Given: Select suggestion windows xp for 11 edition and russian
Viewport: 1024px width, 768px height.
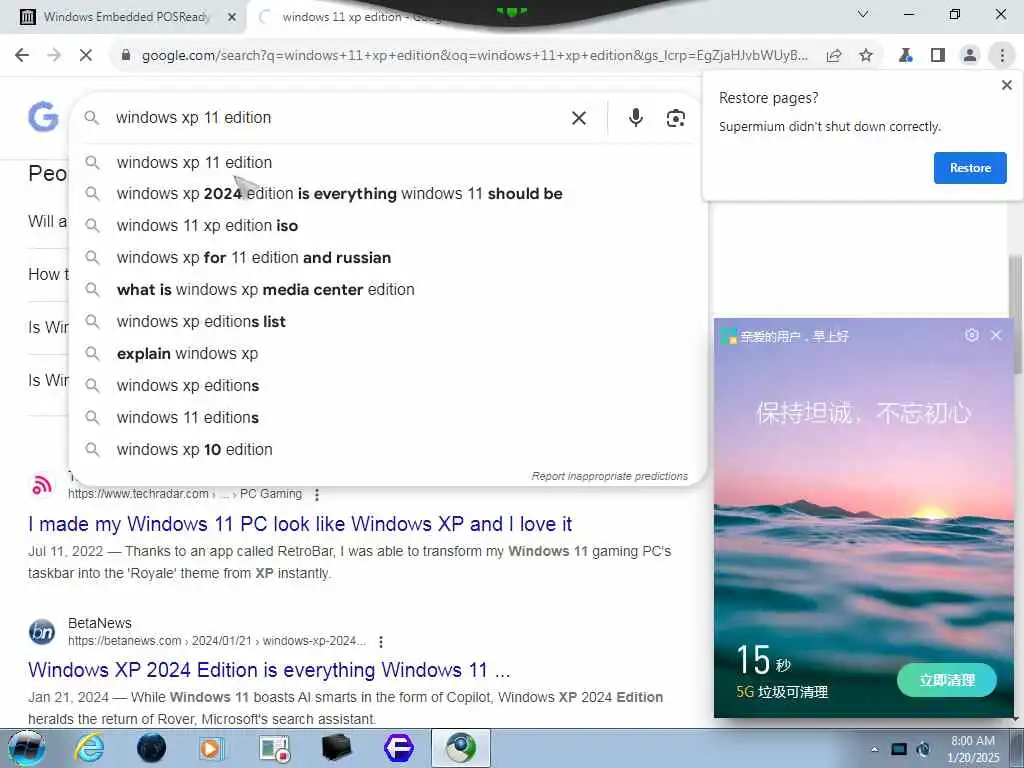Looking at the screenshot, I should click(388, 258).
